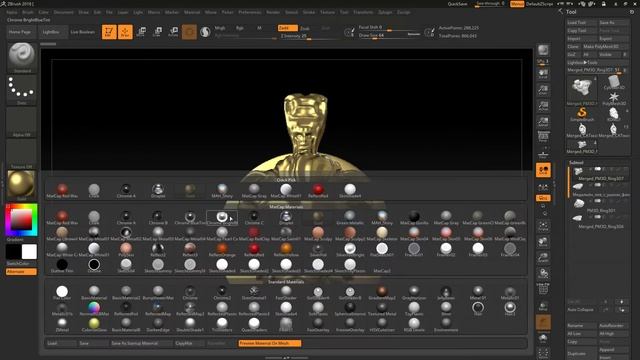Select the JellyBean standard material
This screenshot has width=640, height=360.
(446, 293)
